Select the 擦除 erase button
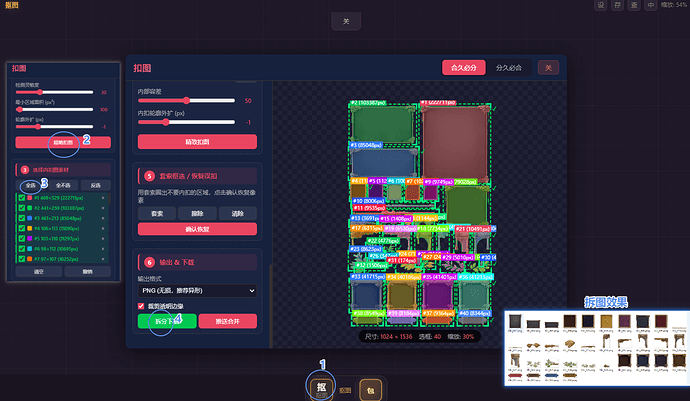This screenshot has width=690, height=401. (197, 213)
